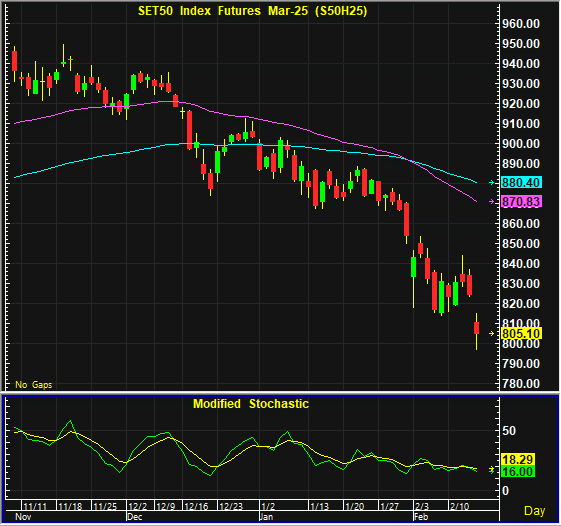Select the yellow 18.29 stochastic value tag
Image resolution: width=561 pixels, height=526 pixels.
518,459
